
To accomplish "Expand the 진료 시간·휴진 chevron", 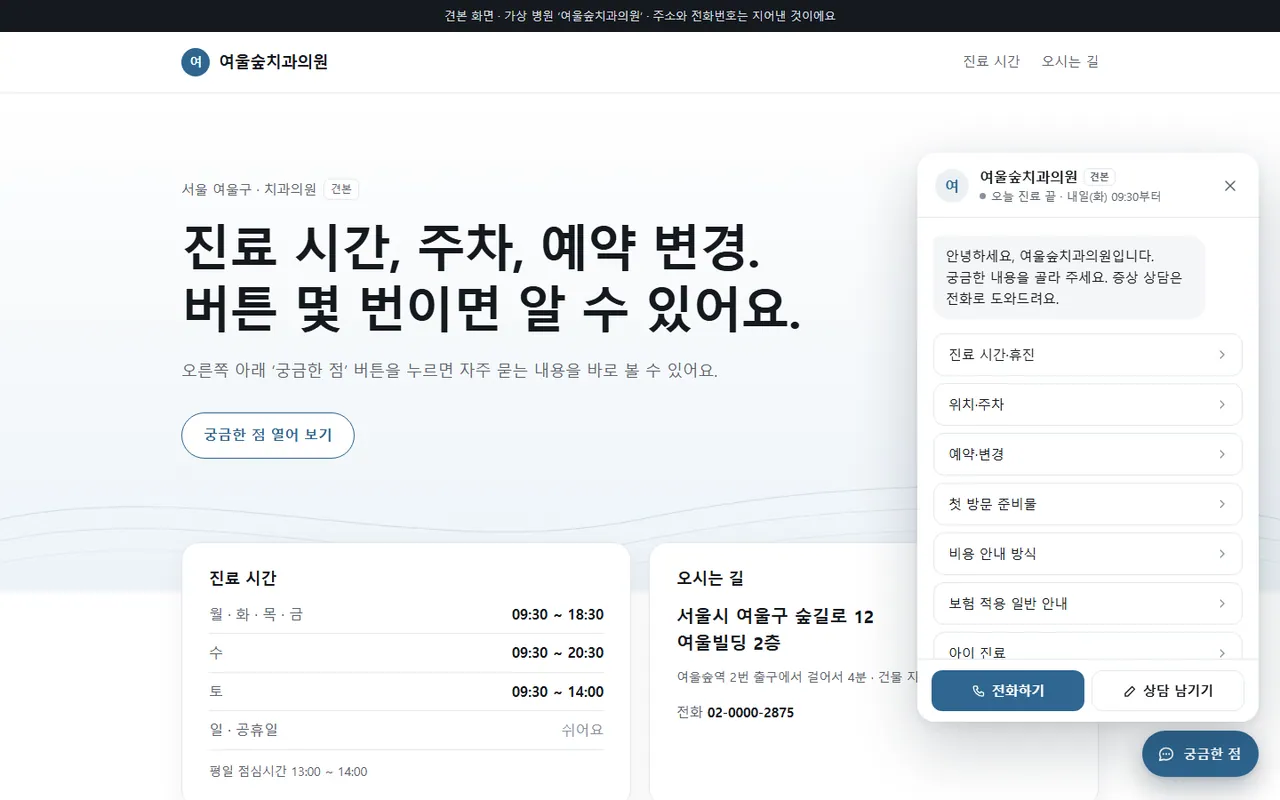I will 1222,355.
